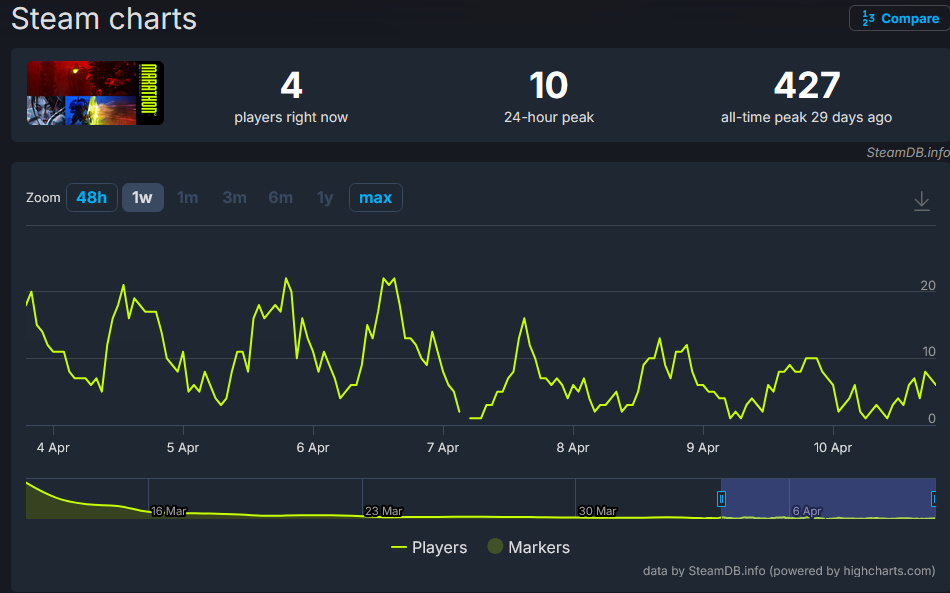This screenshot has height=593, width=950.
Task: Select the 1m zoom range
Action: click(x=187, y=197)
